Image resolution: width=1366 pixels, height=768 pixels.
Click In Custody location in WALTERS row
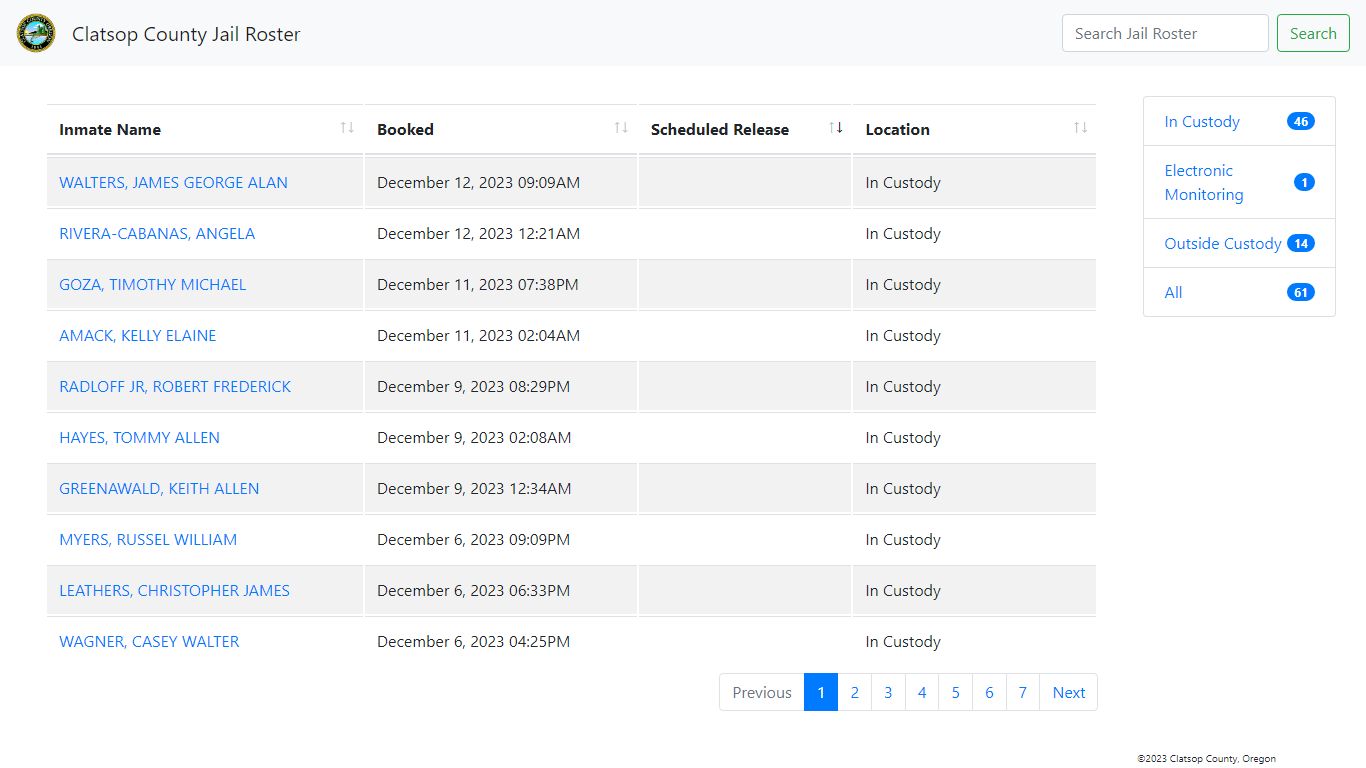pyautogui.click(x=903, y=183)
